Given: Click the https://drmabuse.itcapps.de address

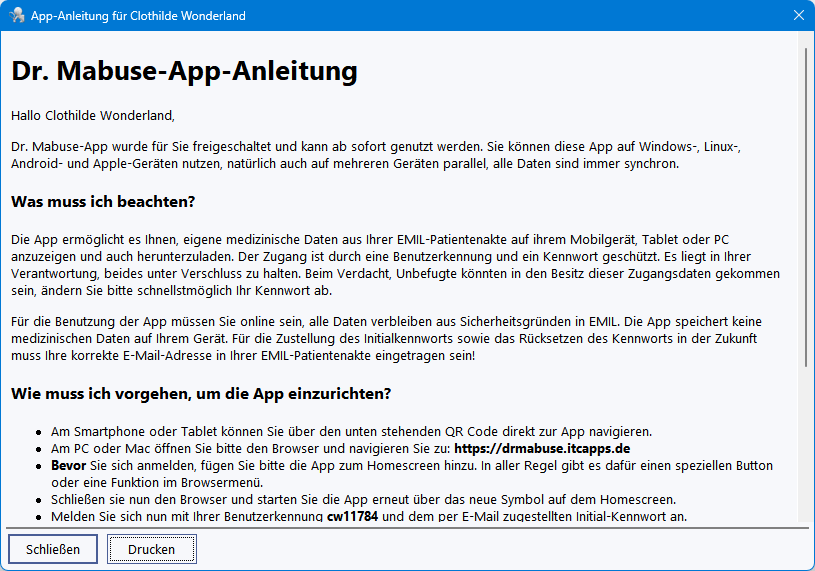Looking at the screenshot, I should [x=541, y=449].
